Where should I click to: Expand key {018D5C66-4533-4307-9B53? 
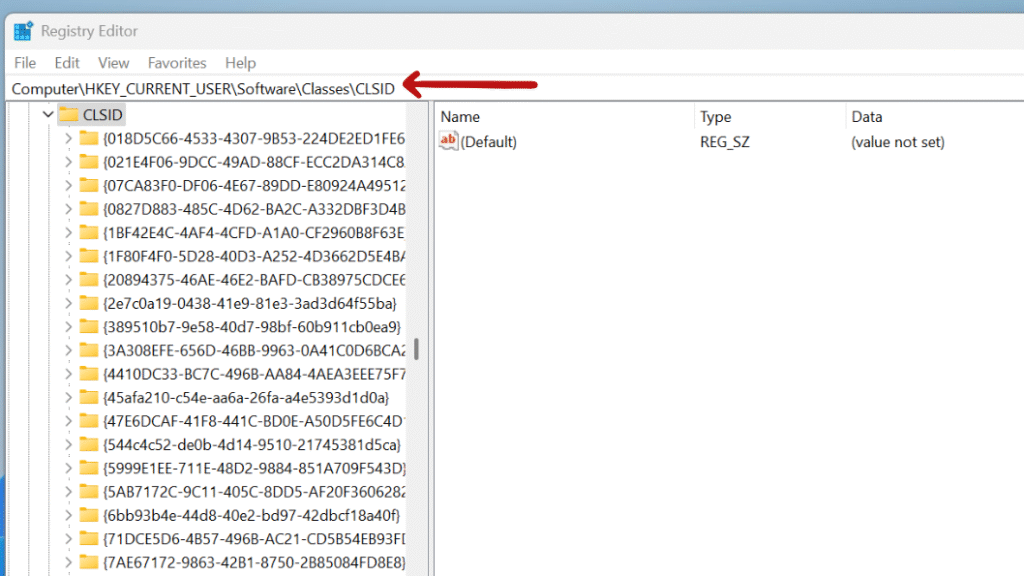[x=68, y=138]
